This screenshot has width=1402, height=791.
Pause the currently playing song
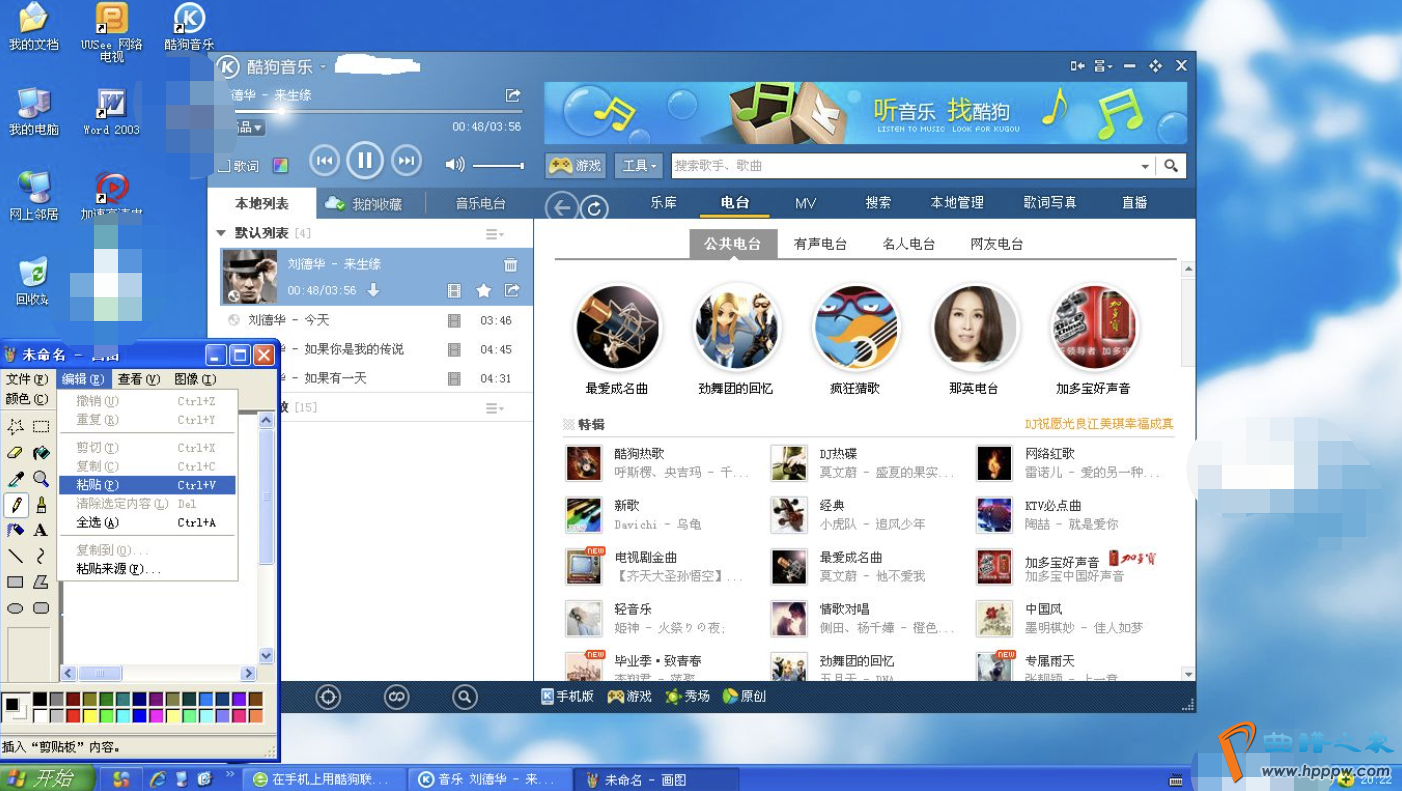tap(365, 160)
